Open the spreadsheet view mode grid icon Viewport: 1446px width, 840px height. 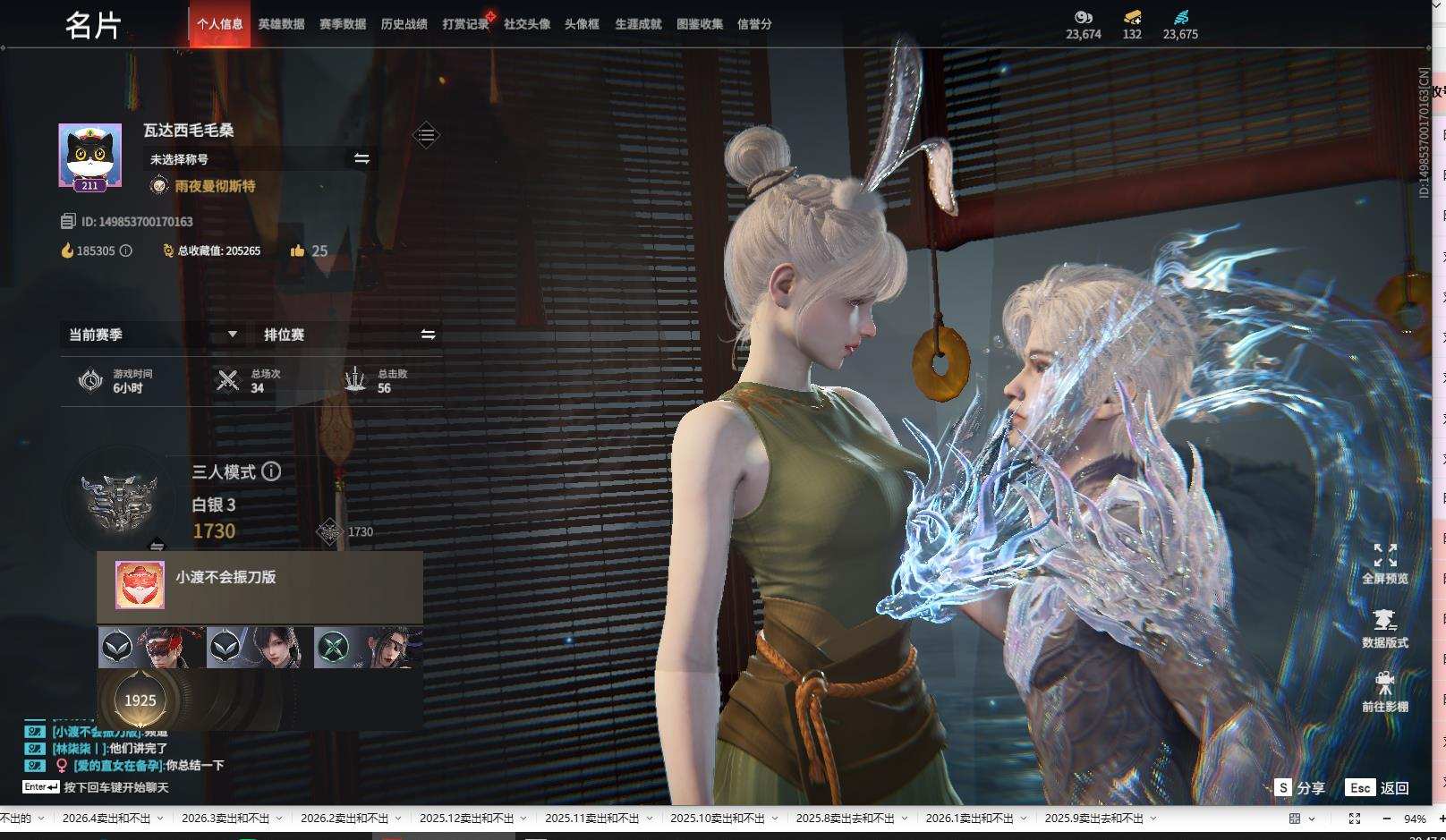1295,819
